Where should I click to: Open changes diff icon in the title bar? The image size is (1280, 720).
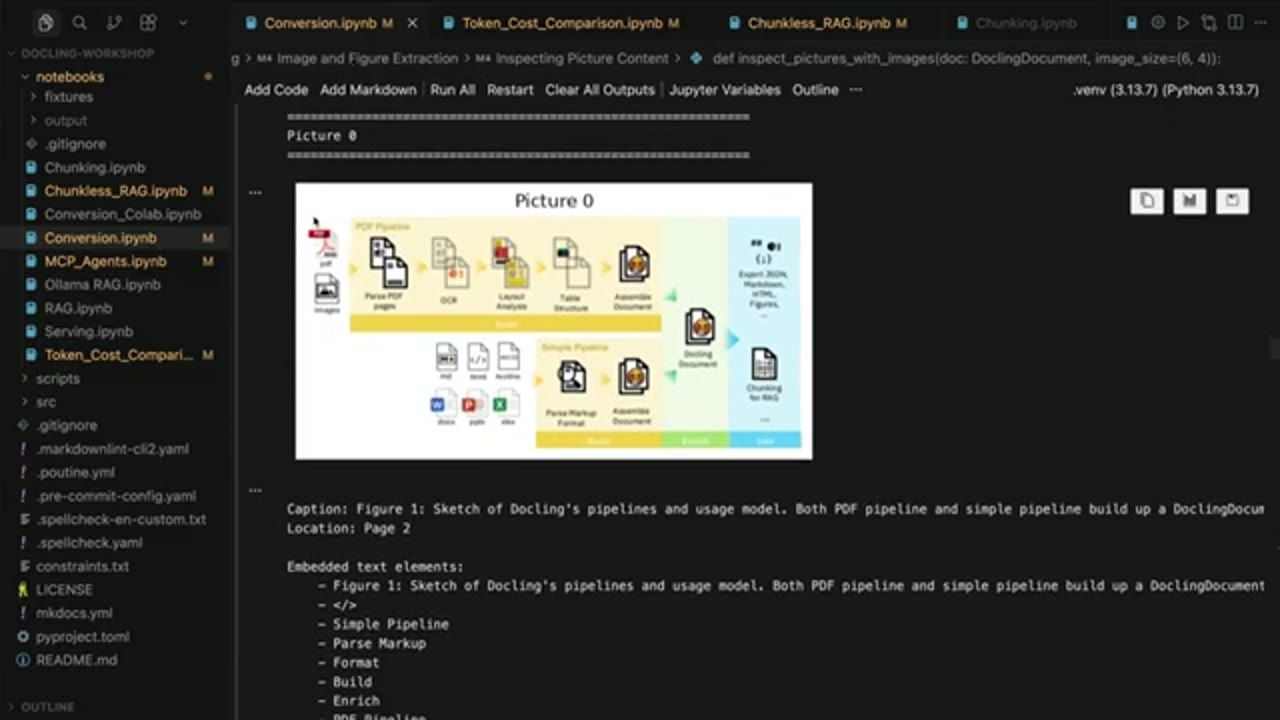pos(1208,23)
